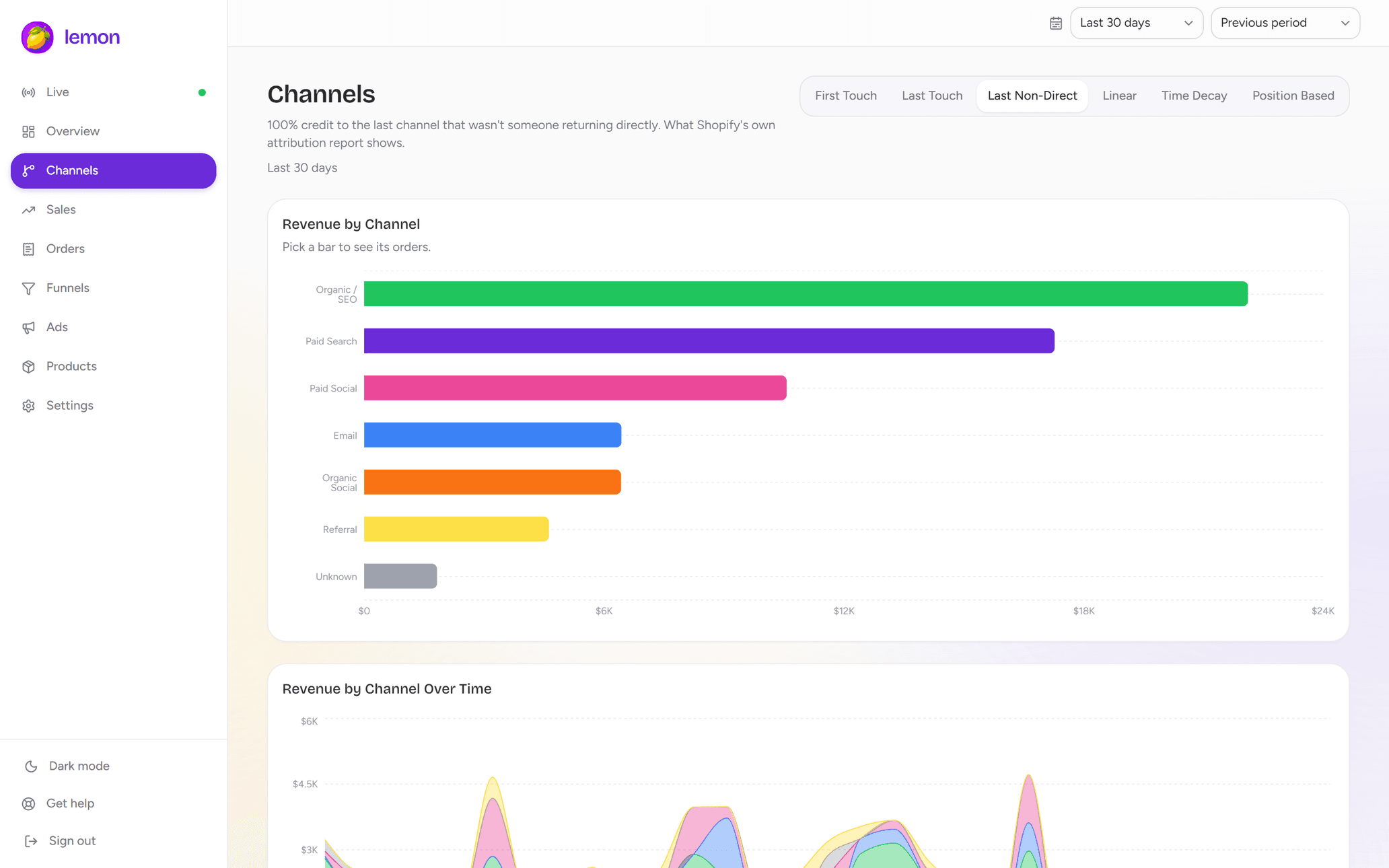Switch to Last Touch attribution

point(932,96)
